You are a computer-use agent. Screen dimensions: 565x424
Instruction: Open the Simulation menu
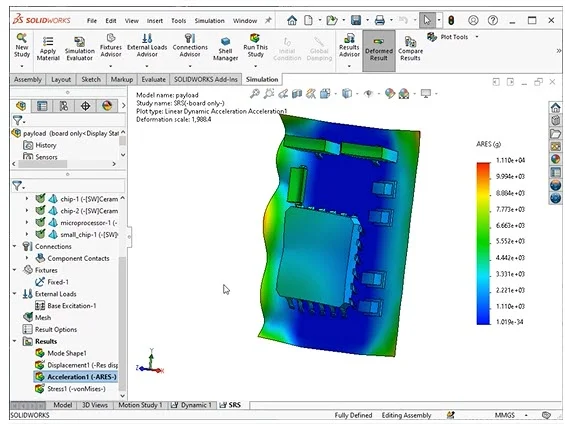click(209, 21)
